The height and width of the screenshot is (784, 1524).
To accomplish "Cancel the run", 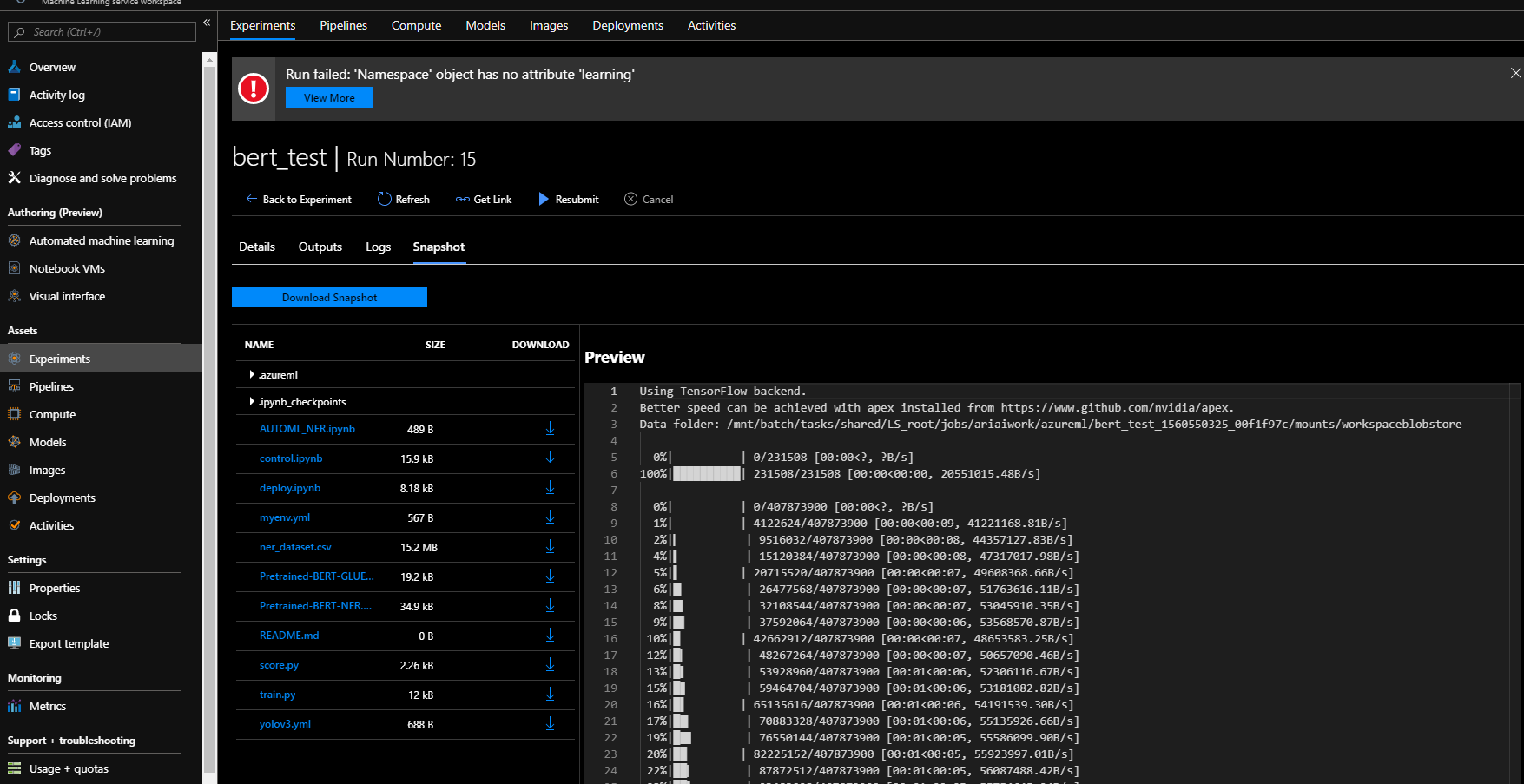I will click(x=649, y=199).
